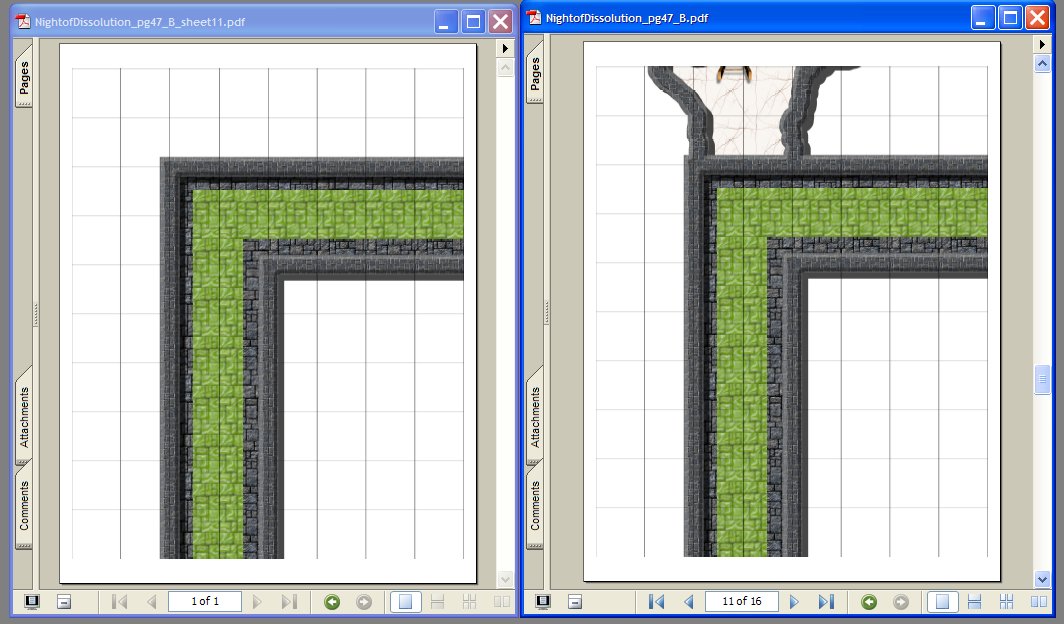Jump to last page in right PDF window
This screenshot has height=624, width=1064.
point(826,602)
